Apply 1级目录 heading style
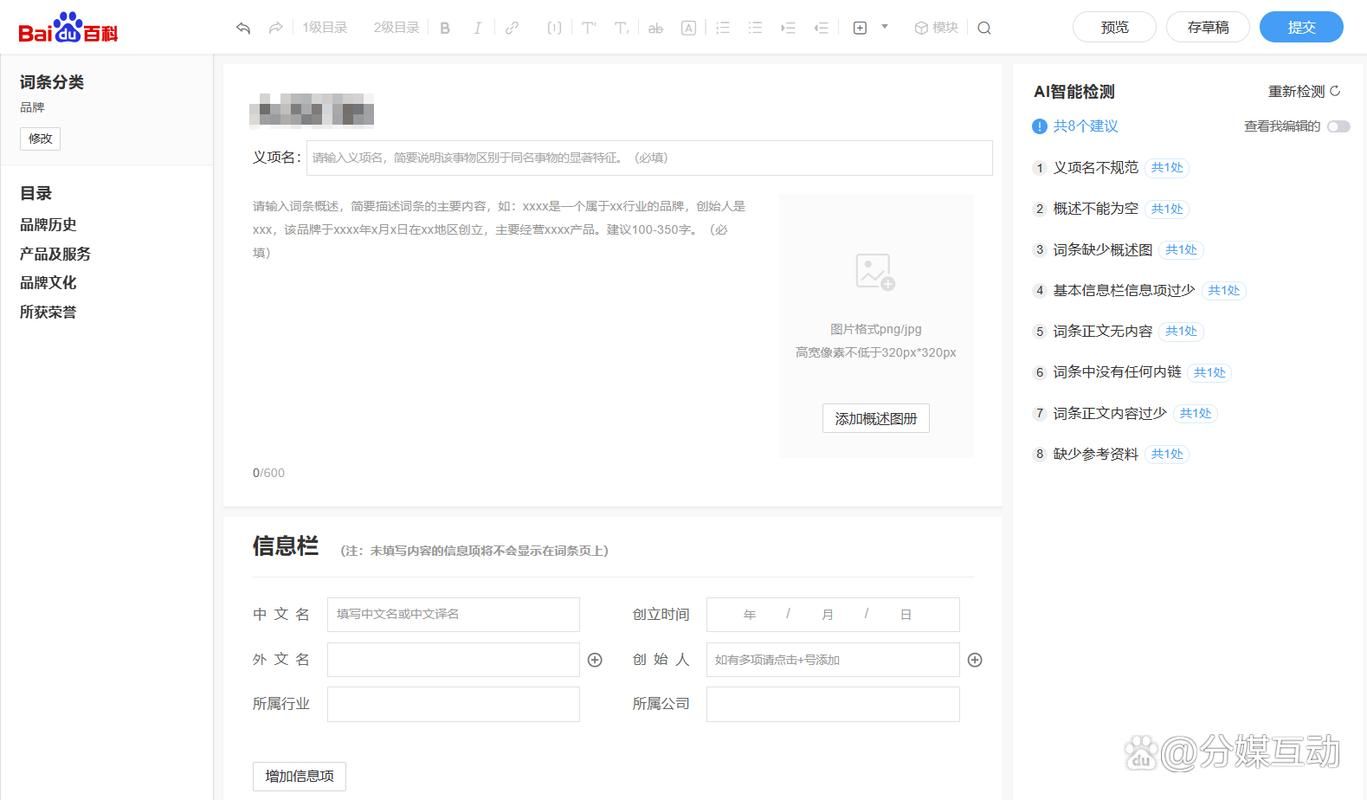The image size is (1367, 800). coord(325,28)
